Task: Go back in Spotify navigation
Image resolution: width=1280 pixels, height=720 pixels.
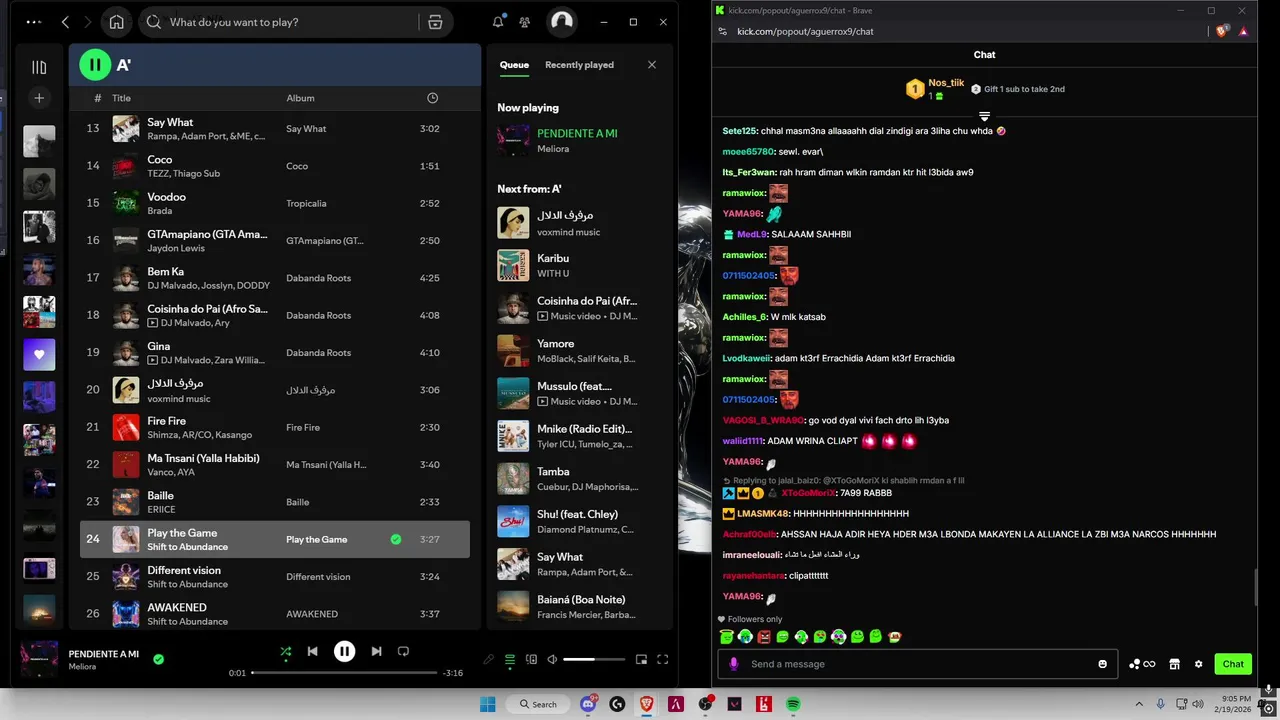Action: (x=66, y=22)
